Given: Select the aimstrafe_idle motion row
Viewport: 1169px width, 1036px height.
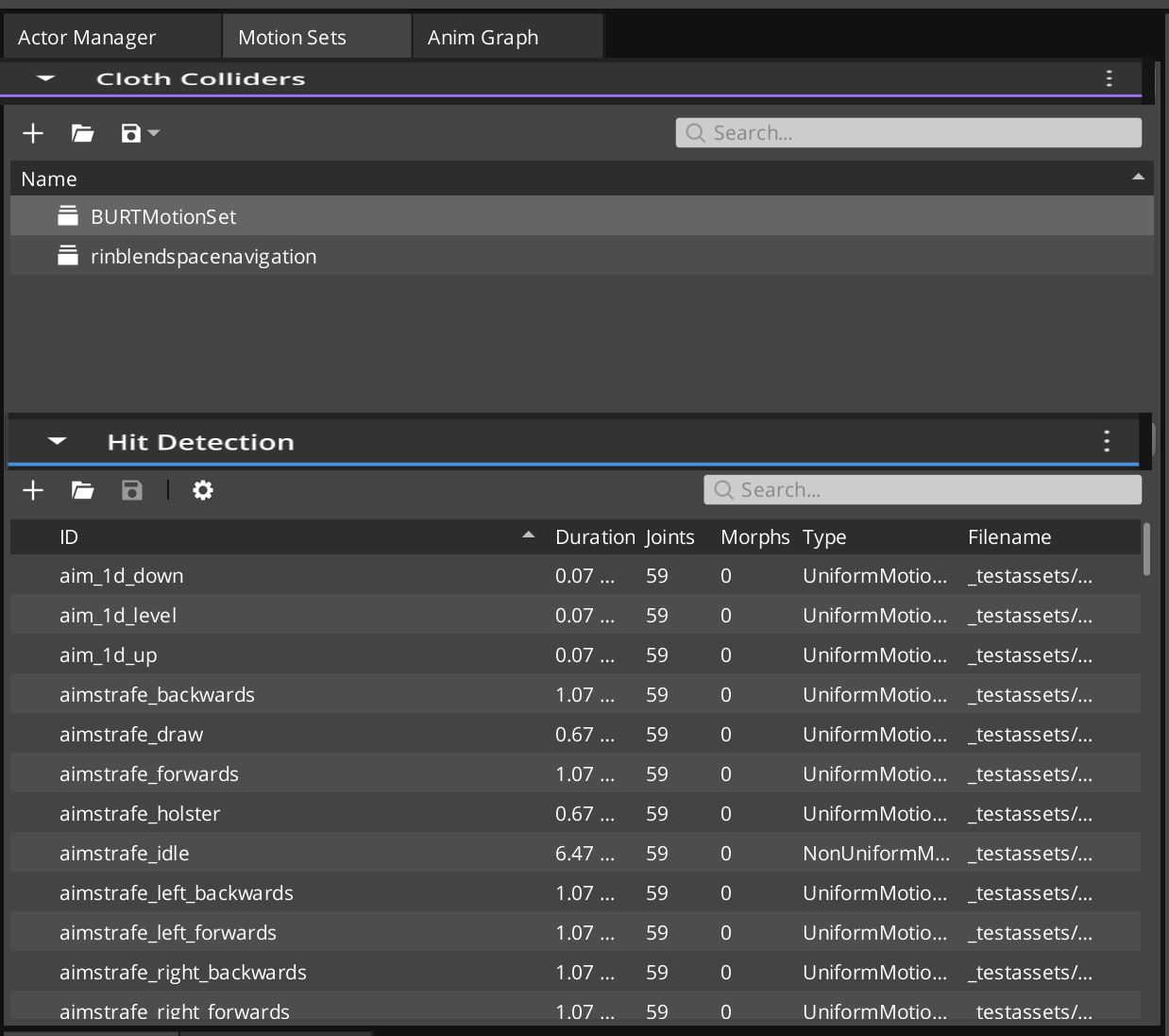Looking at the screenshot, I should [124, 852].
